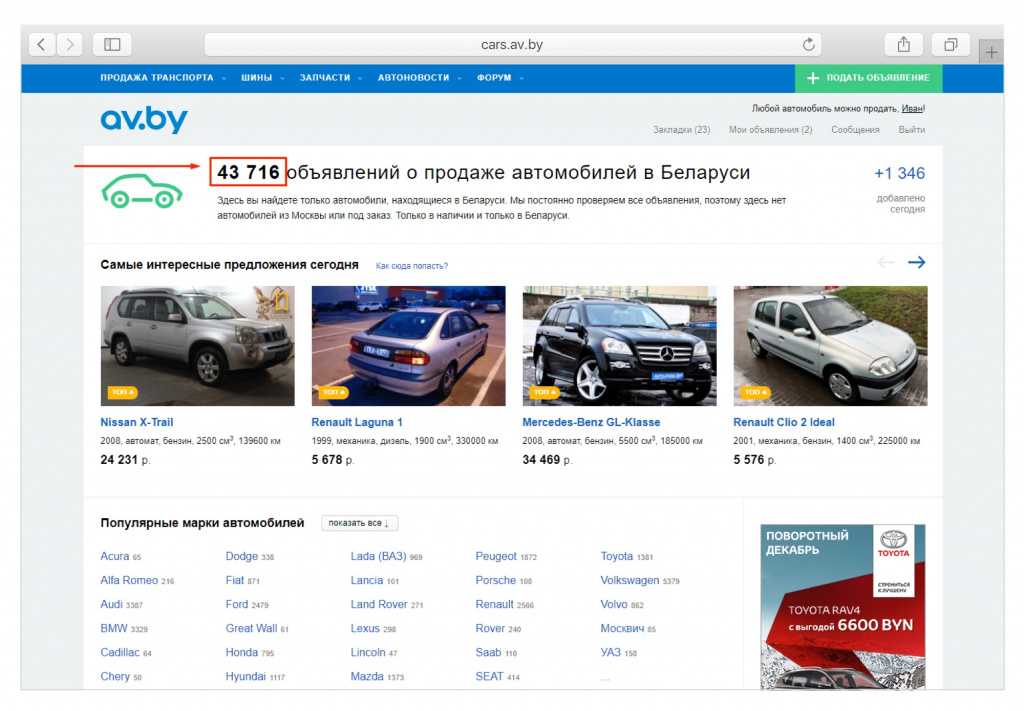1024x711 pixels.
Task: Open the Renault Clio 2 Ideal listing title
Action: [784, 422]
